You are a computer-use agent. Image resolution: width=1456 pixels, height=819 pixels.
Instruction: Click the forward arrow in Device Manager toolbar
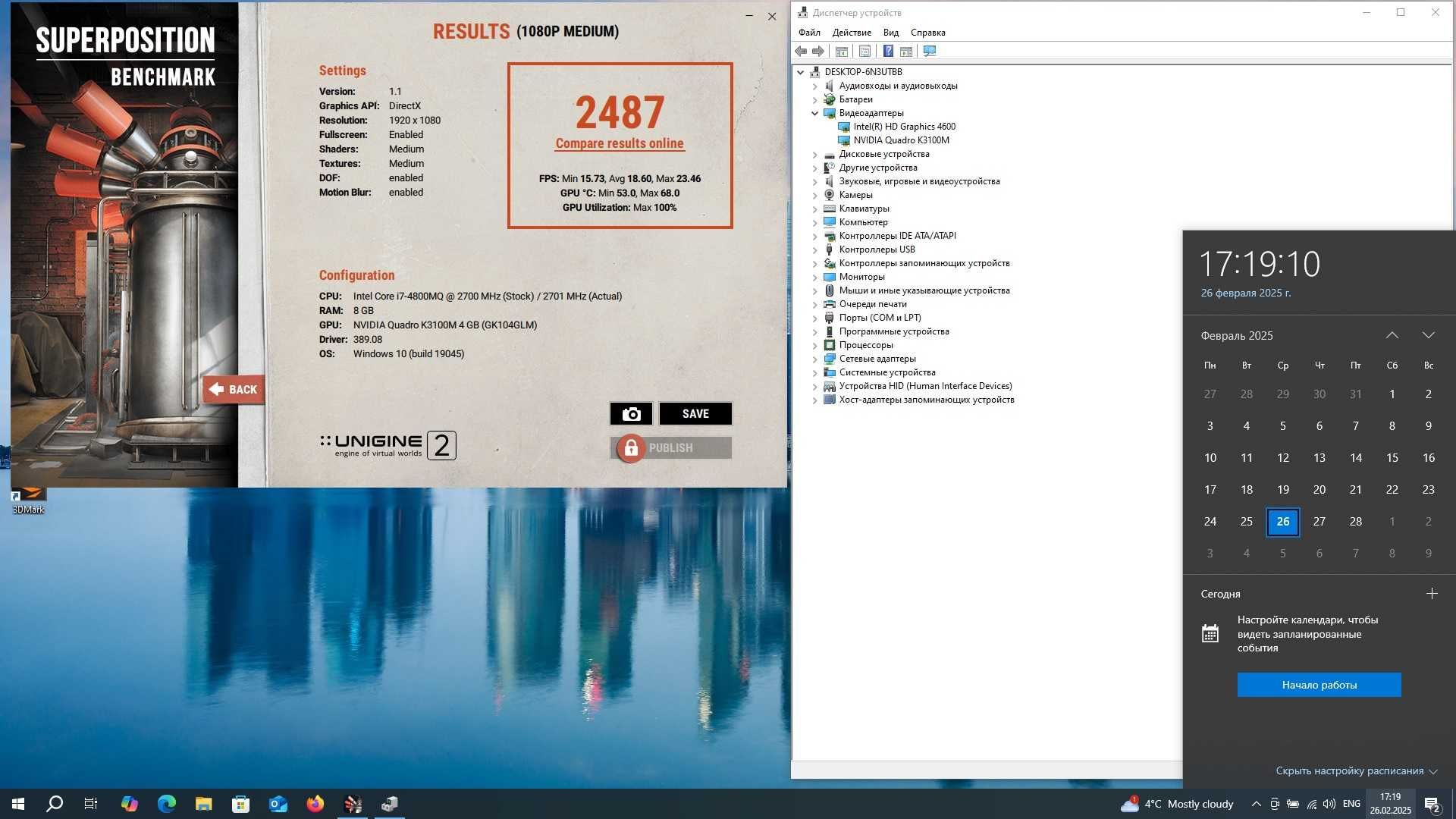(818, 51)
